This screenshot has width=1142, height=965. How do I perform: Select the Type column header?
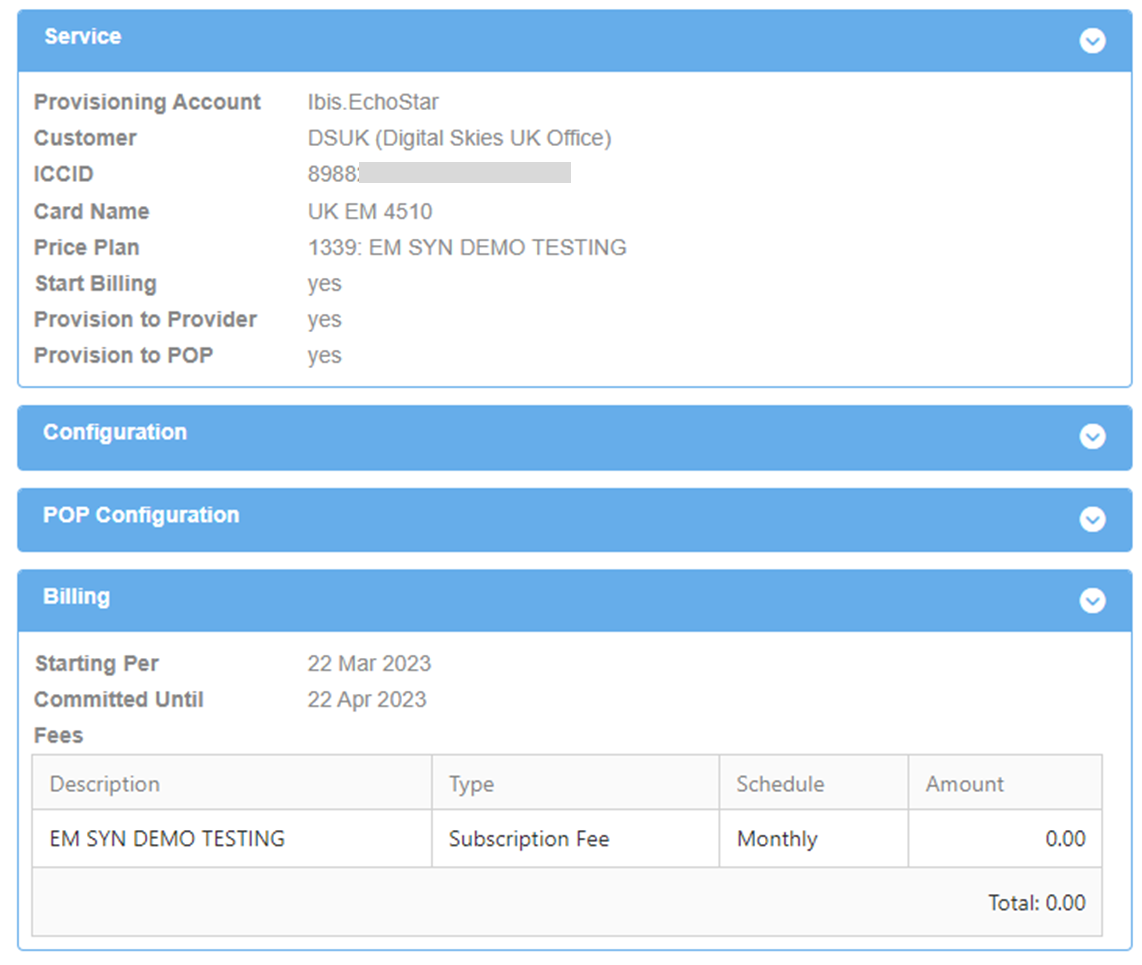(471, 784)
